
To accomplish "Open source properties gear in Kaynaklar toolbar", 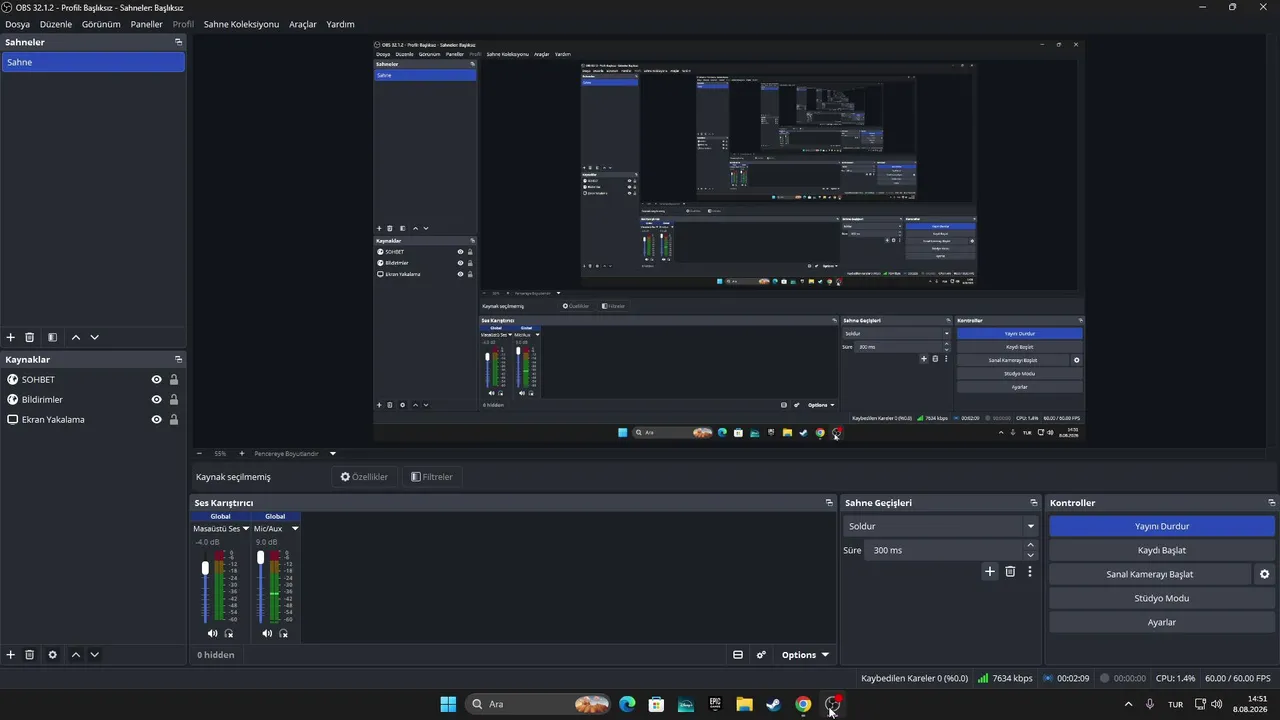I will (53, 655).
